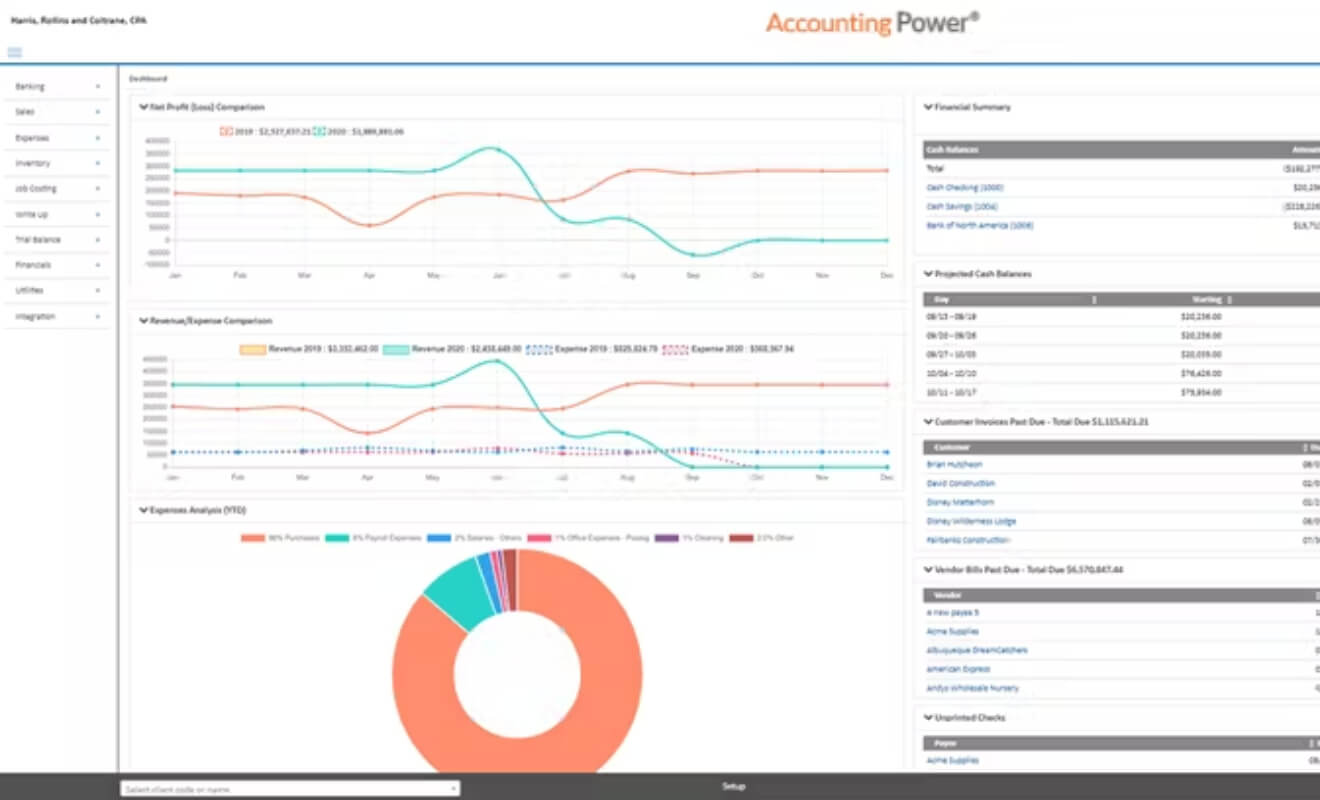Image resolution: width=1320 pixels, height=800 pixels.
Task: Toggle the 2020 net profit legend series
Action: (x=319, y=131)
